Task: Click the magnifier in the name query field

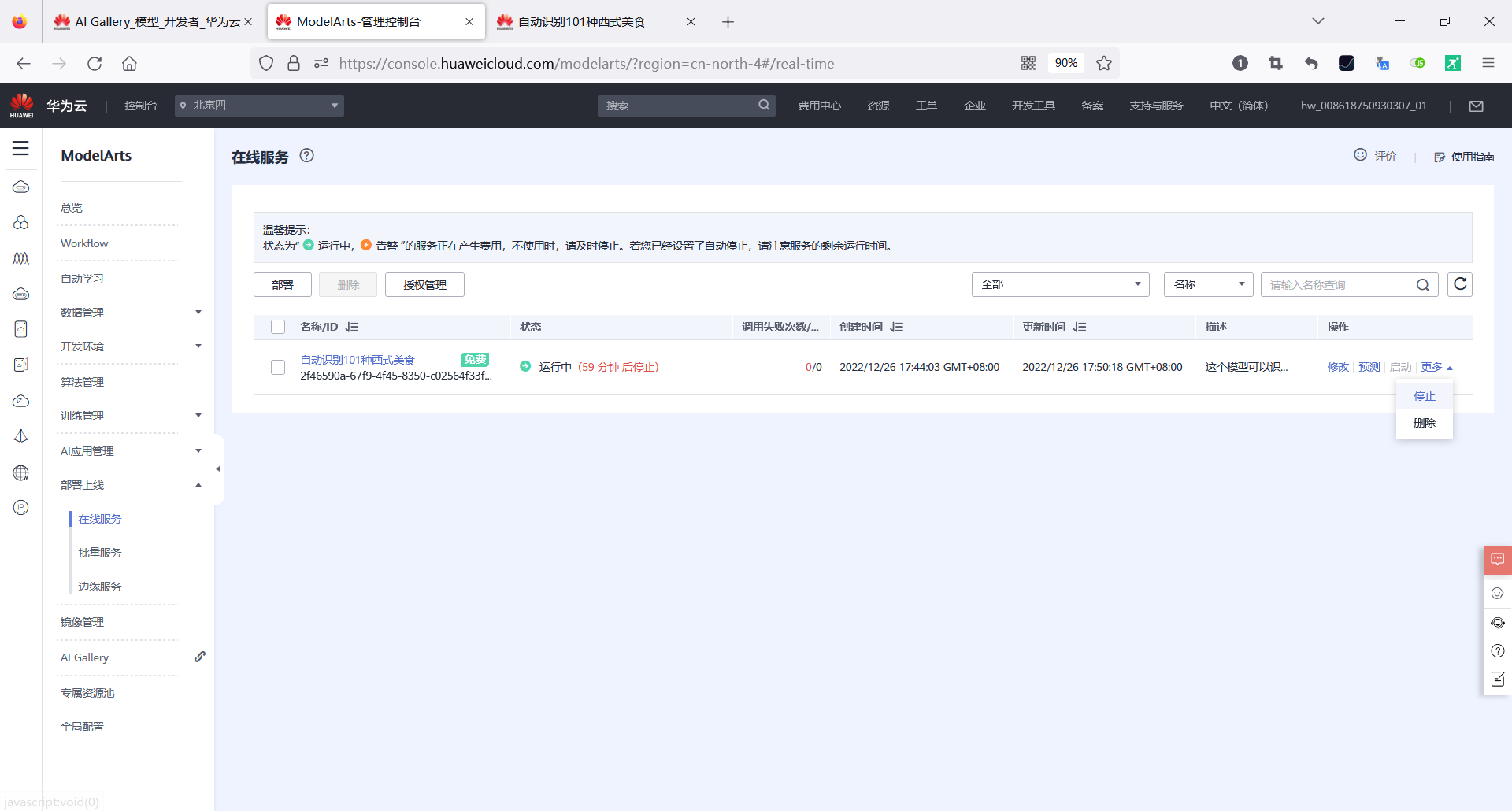Action: 1423,285
